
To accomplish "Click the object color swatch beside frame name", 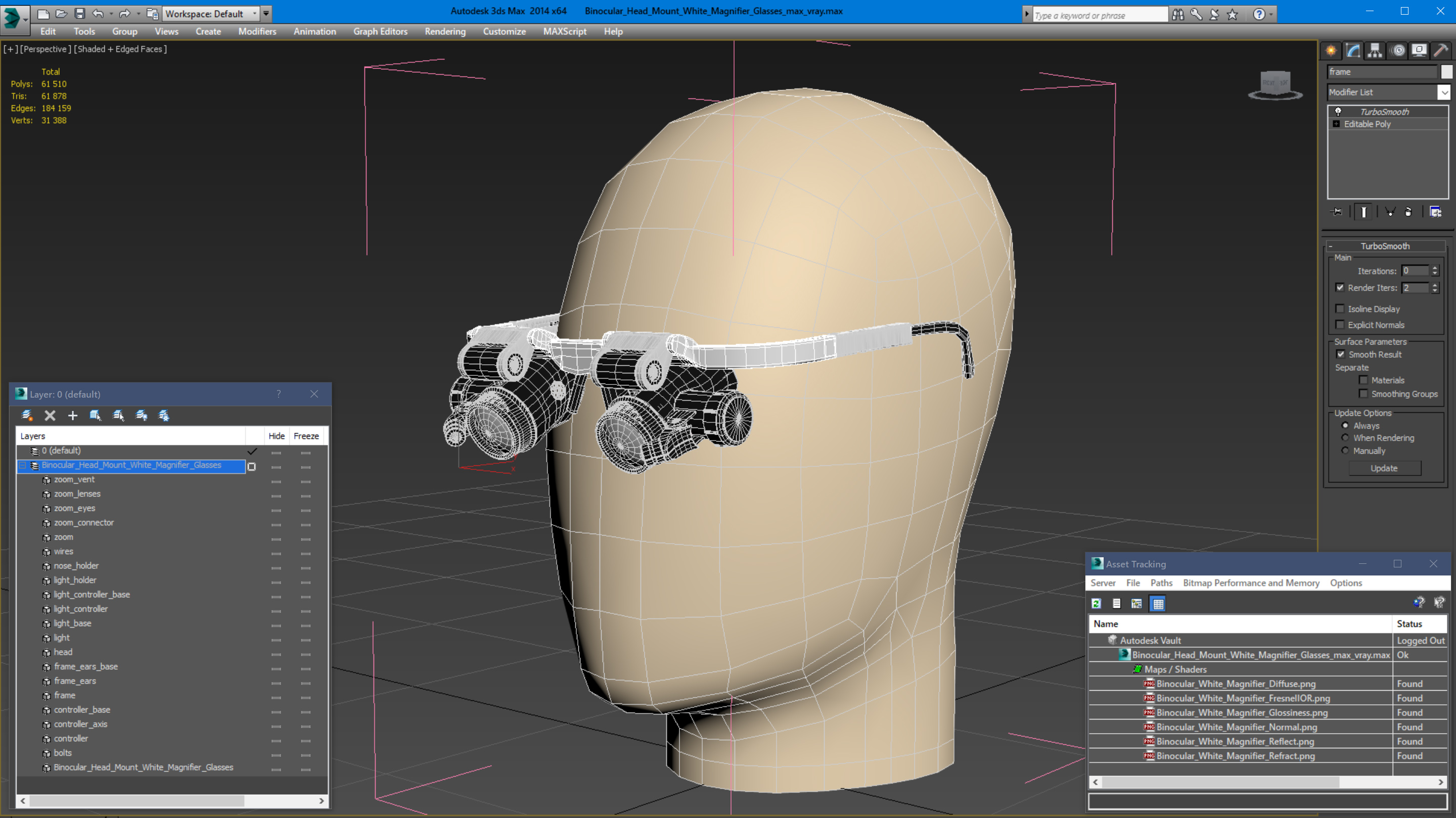I will [1446, 72].
